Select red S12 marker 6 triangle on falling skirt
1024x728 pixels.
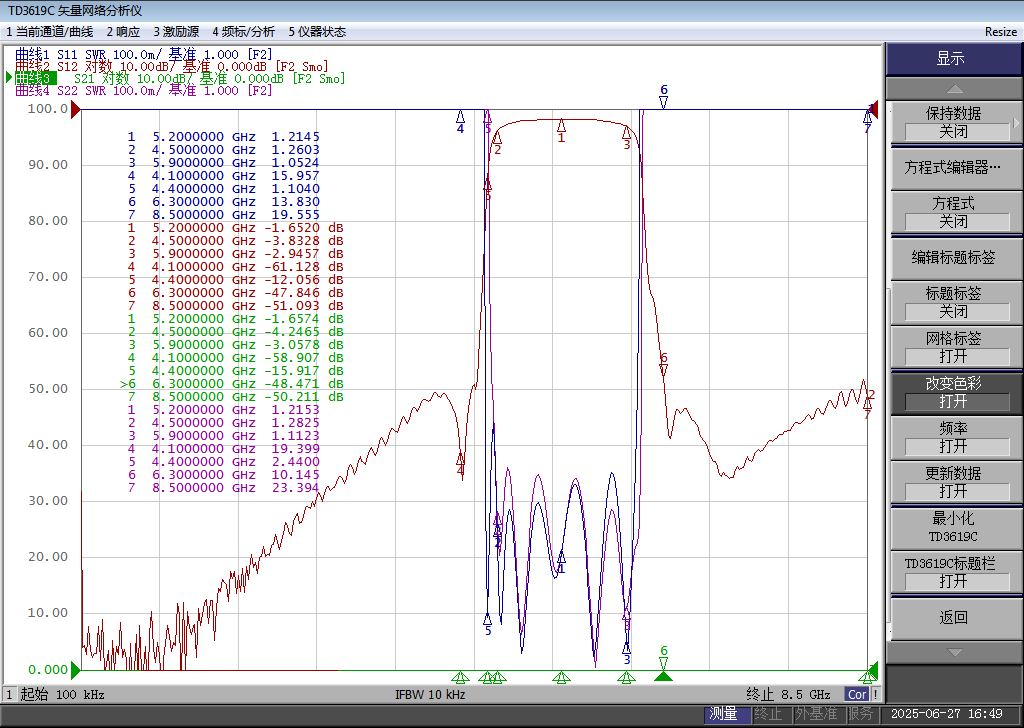pos(664,370)
